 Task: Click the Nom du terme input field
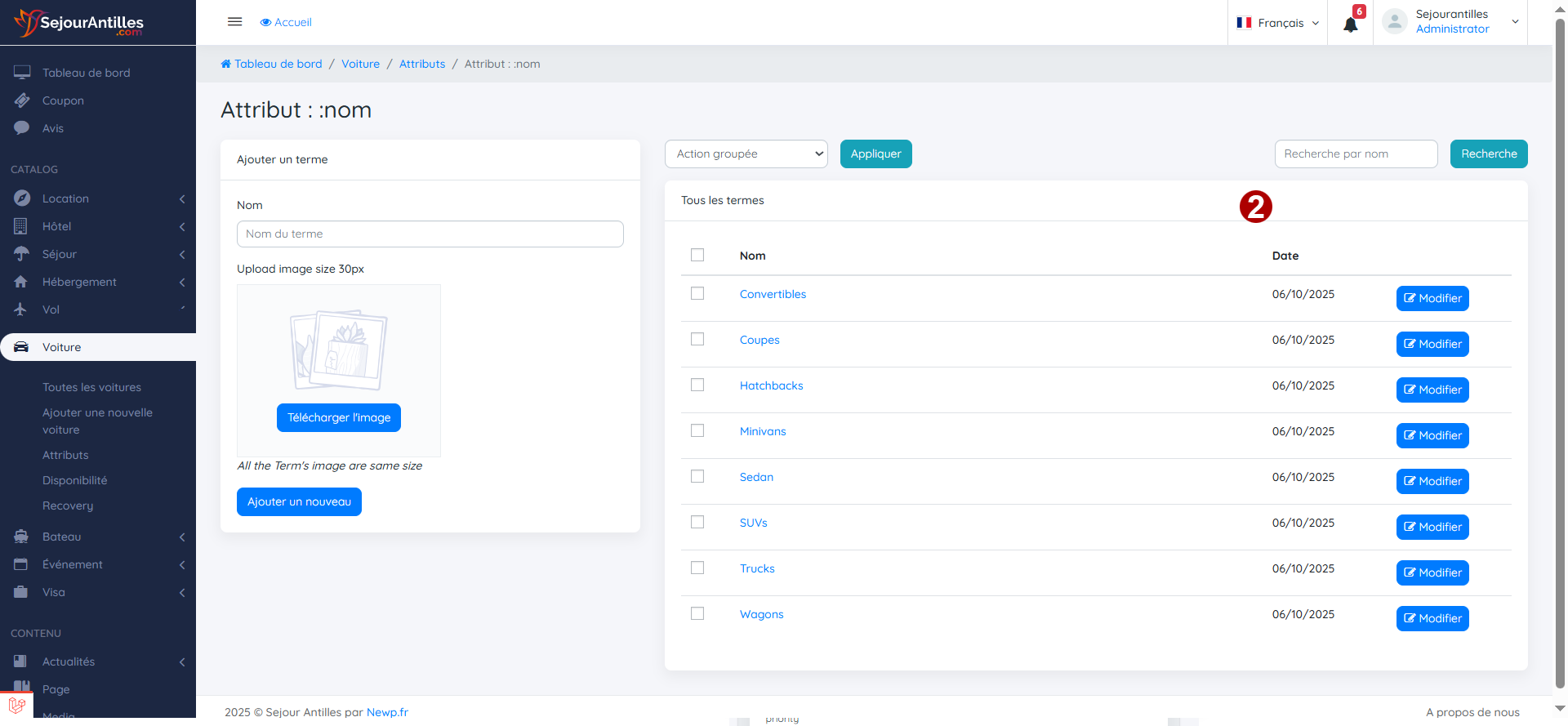tap(430, 234)
